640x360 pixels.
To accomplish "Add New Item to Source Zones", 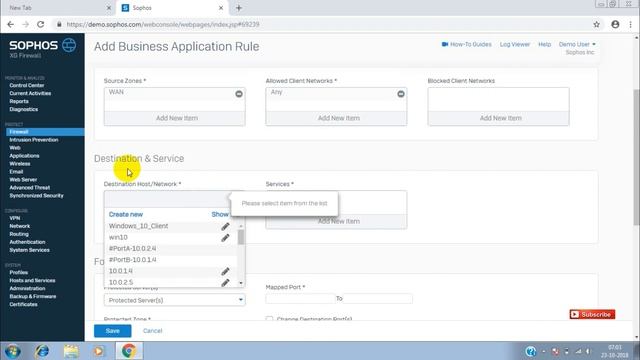I will [175, 118].
